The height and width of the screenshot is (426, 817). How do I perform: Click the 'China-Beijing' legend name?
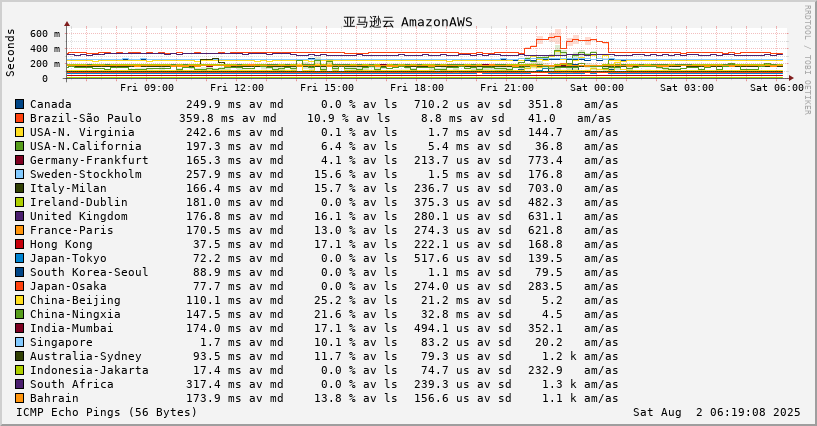coord(75,300)
